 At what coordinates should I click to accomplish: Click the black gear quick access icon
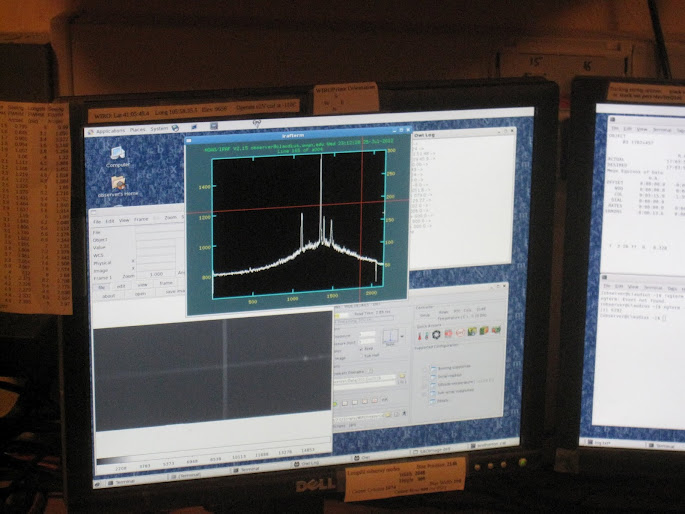436,335
